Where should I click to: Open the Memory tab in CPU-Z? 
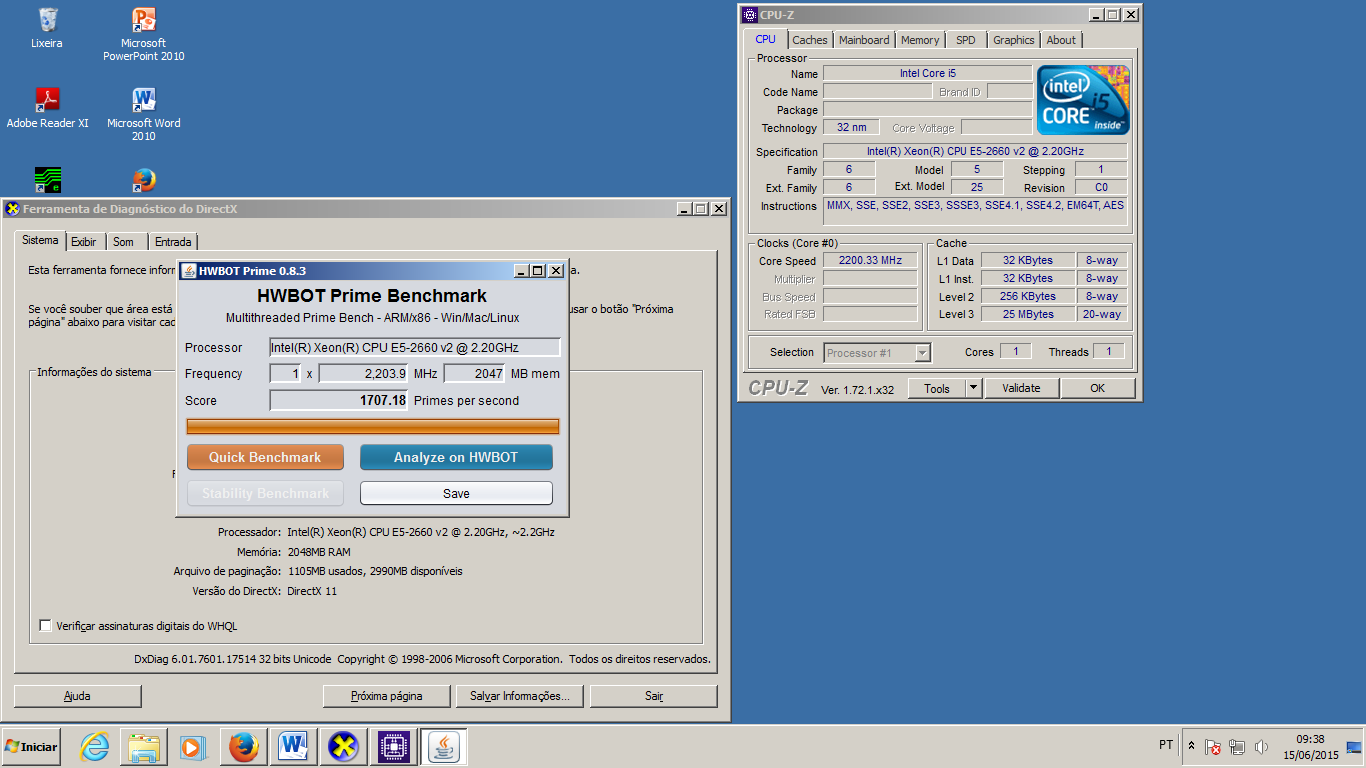pos(920,40)
